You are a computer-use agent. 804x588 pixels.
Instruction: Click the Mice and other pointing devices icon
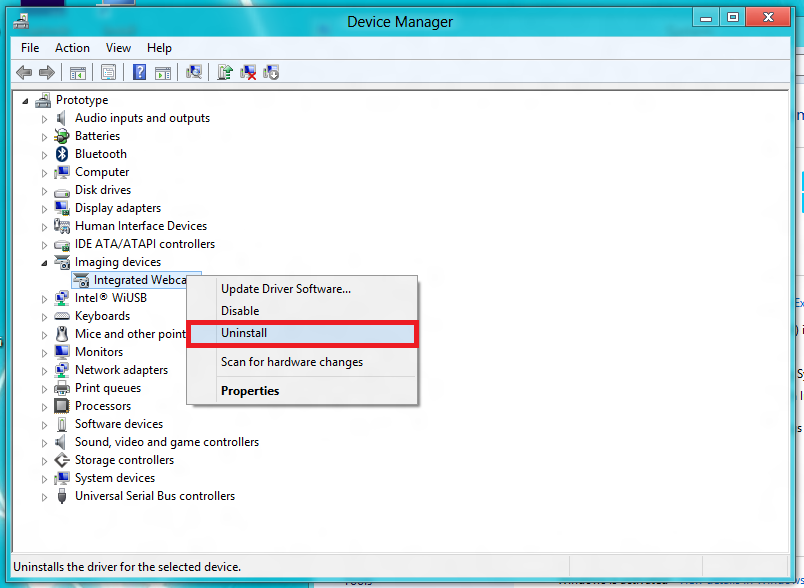click(x=62, y=334)
